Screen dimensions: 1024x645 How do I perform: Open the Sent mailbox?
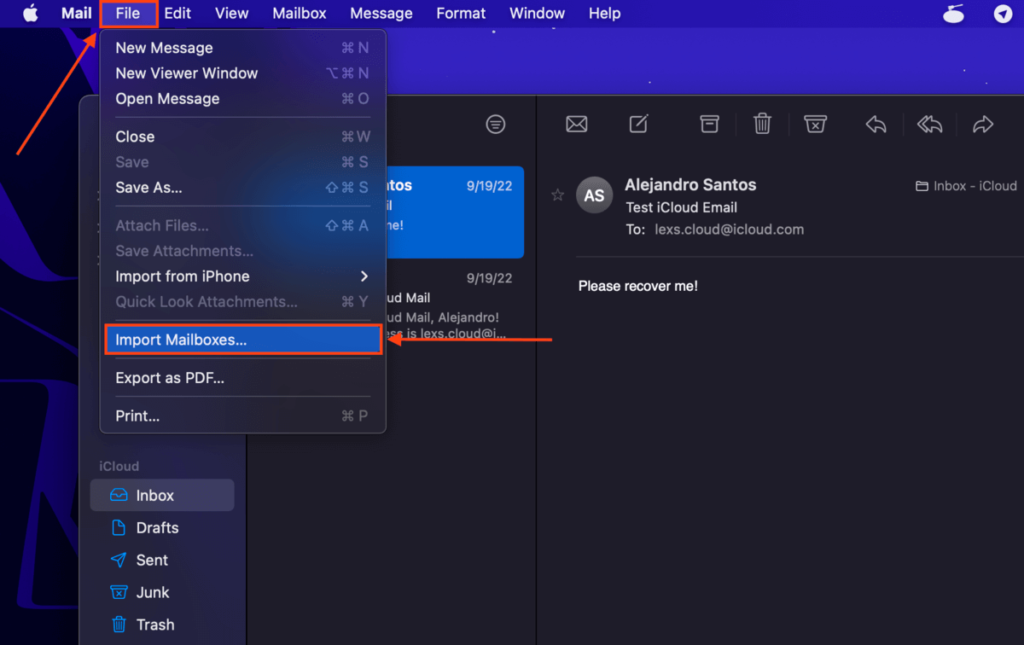click(150, 560)
